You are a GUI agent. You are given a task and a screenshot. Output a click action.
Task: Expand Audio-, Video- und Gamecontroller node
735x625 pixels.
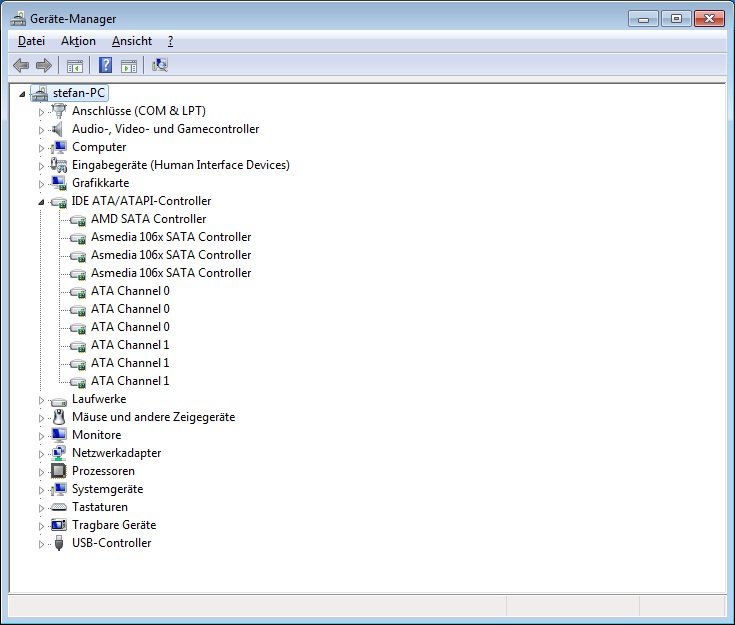tap(41, 130)
